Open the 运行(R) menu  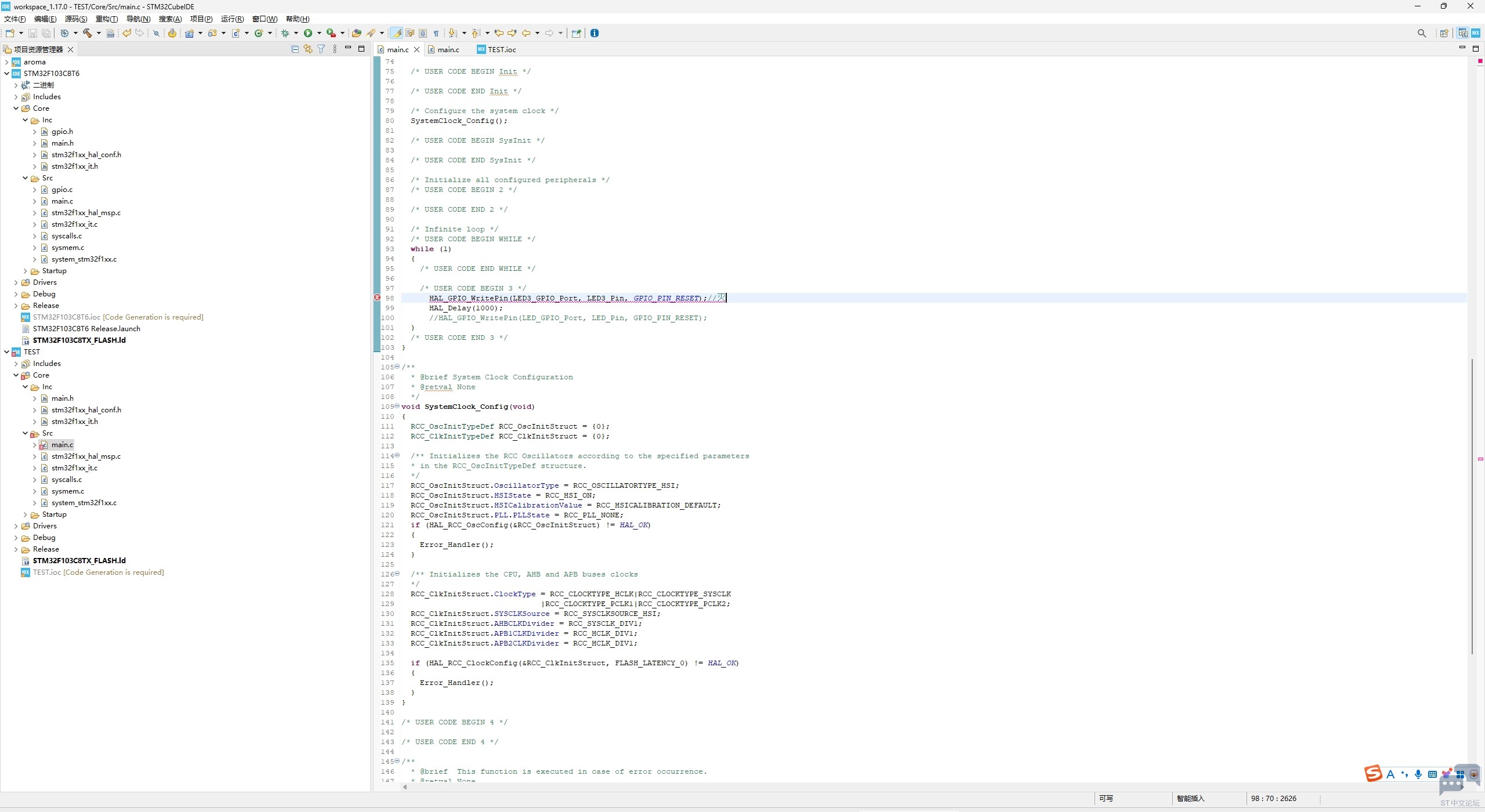click(x=232, y=19)
